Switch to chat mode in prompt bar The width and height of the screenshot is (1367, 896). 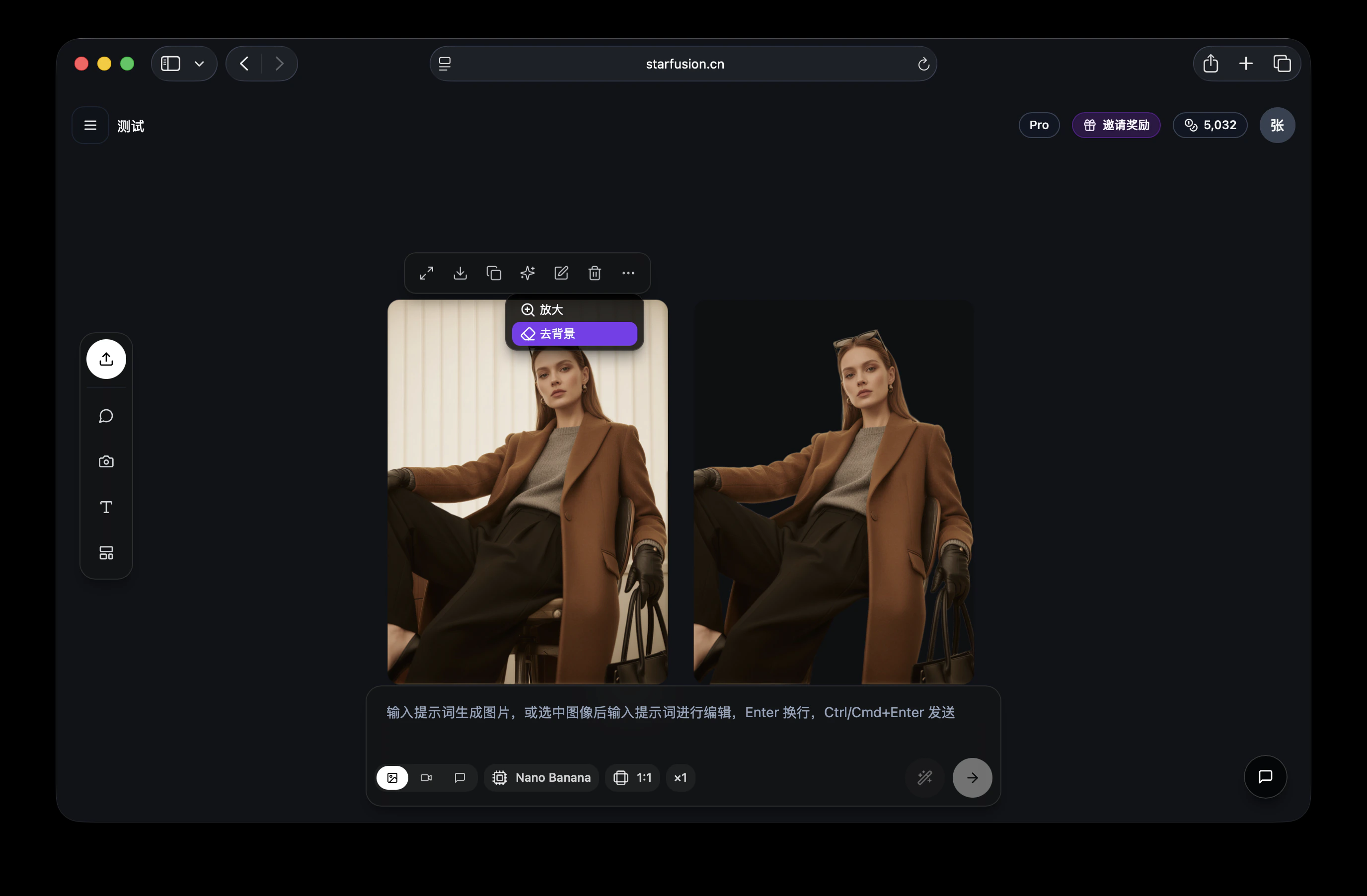[x=459, y=778]
